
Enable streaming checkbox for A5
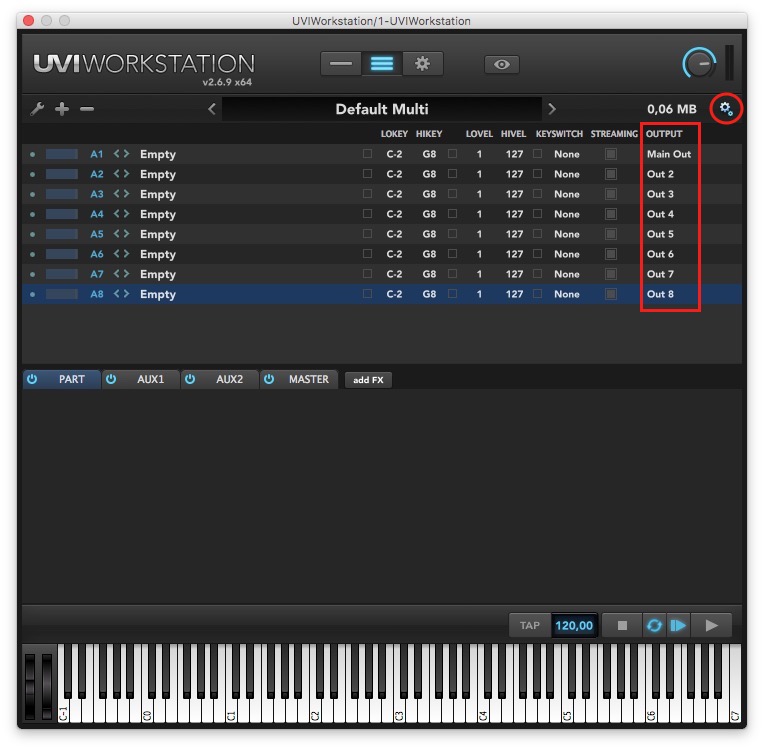611,234
